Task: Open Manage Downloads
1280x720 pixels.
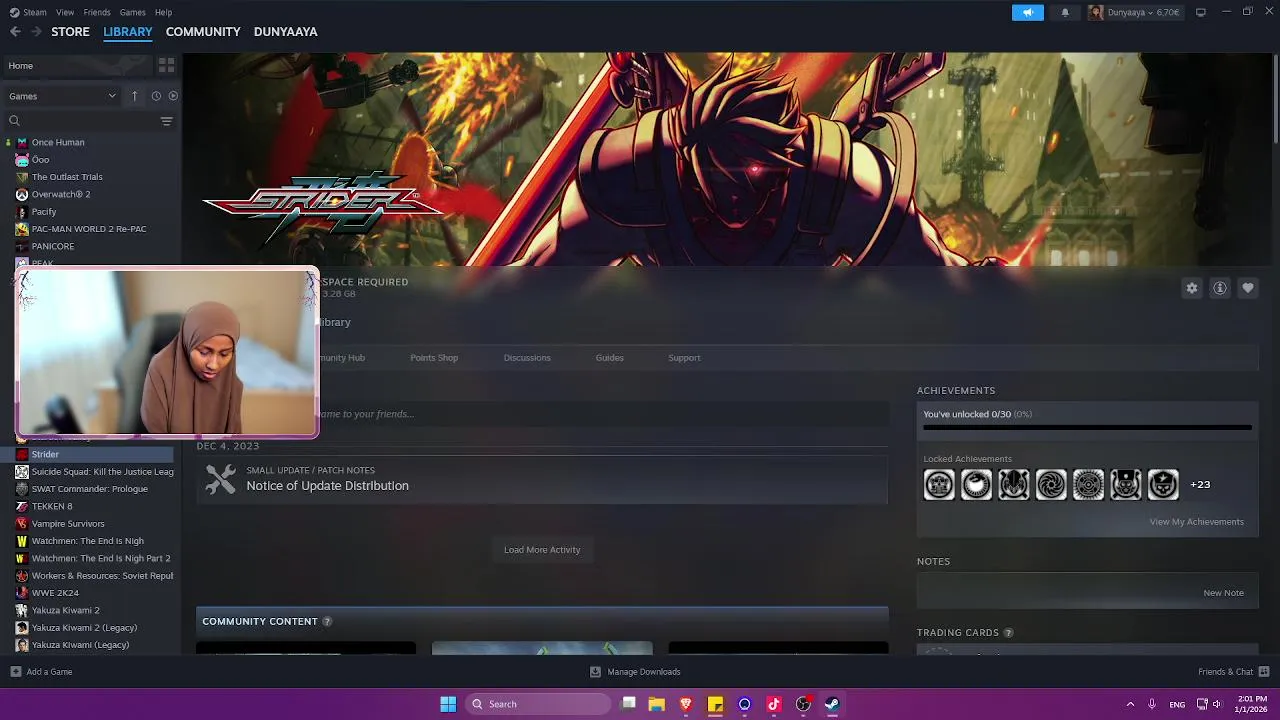Action: [635, 672]
